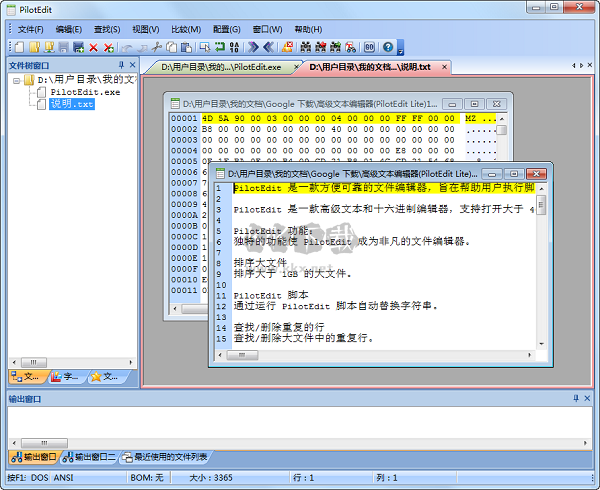The image size is (600, 490).
Task: Open the 配置(G) menu
Action: pyautogui.click(x=227, y=29)
